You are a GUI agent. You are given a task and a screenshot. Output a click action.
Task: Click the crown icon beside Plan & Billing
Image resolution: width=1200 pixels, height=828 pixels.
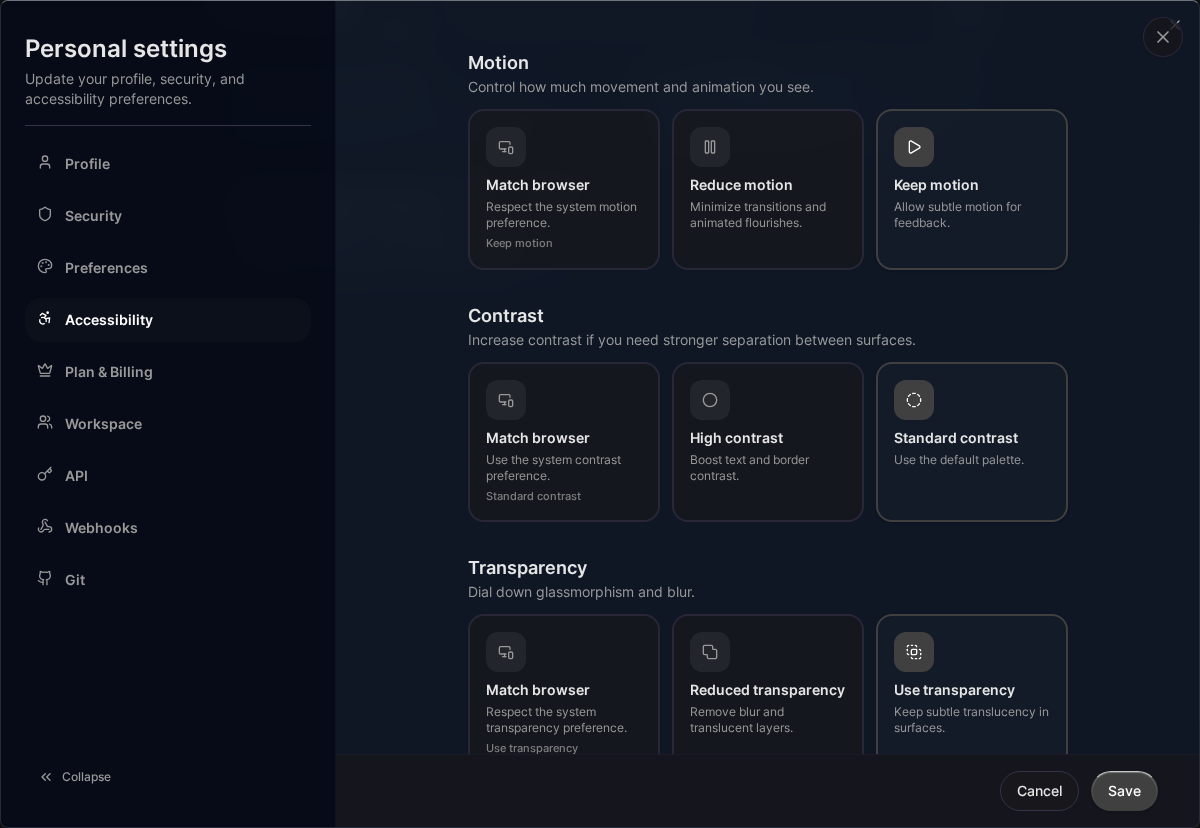coord(45,372)
